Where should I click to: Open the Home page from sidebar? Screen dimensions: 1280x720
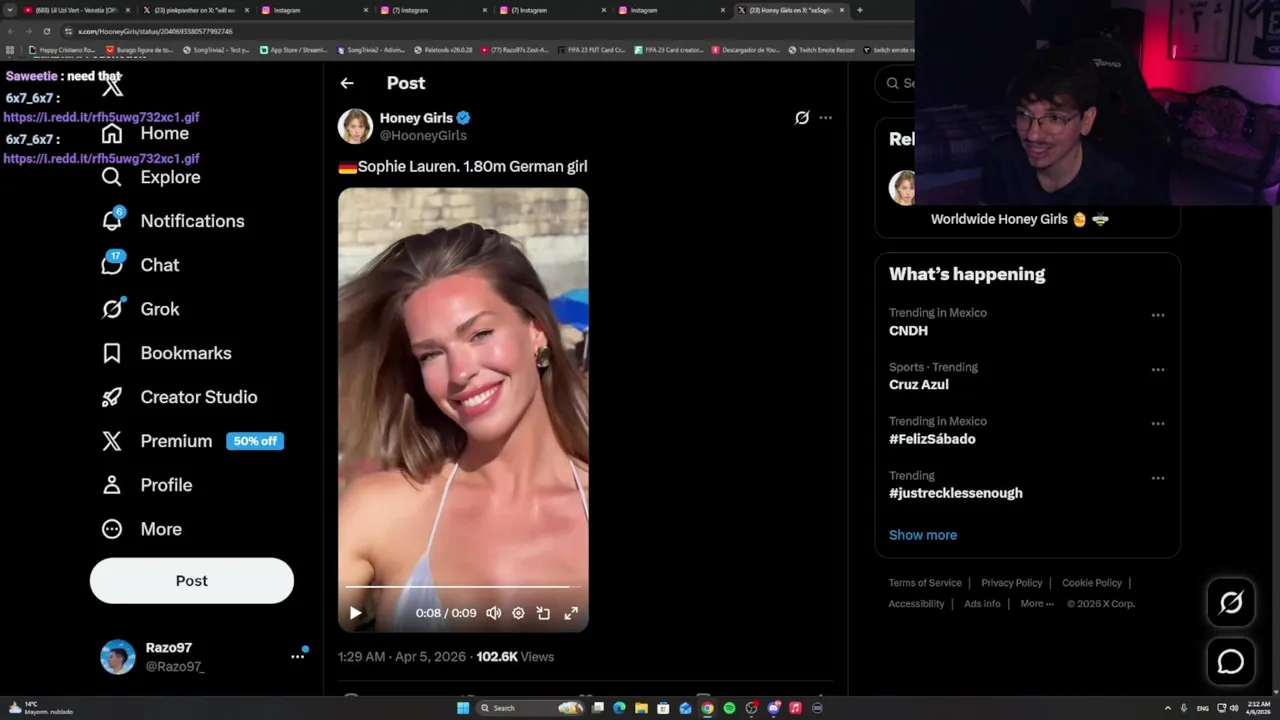pyautogui.click(x=145, y=133)
